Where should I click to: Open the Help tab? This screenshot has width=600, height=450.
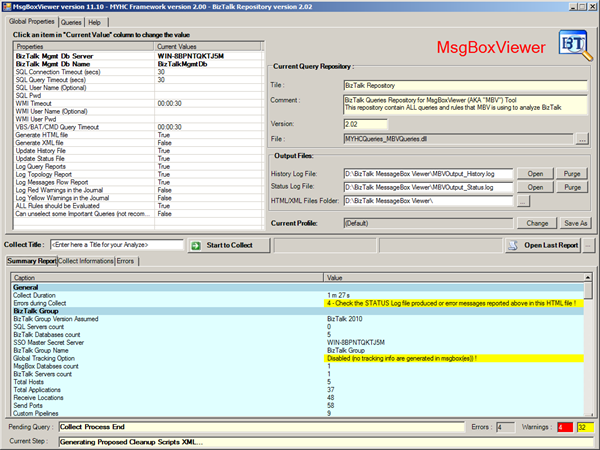(94, 21)
